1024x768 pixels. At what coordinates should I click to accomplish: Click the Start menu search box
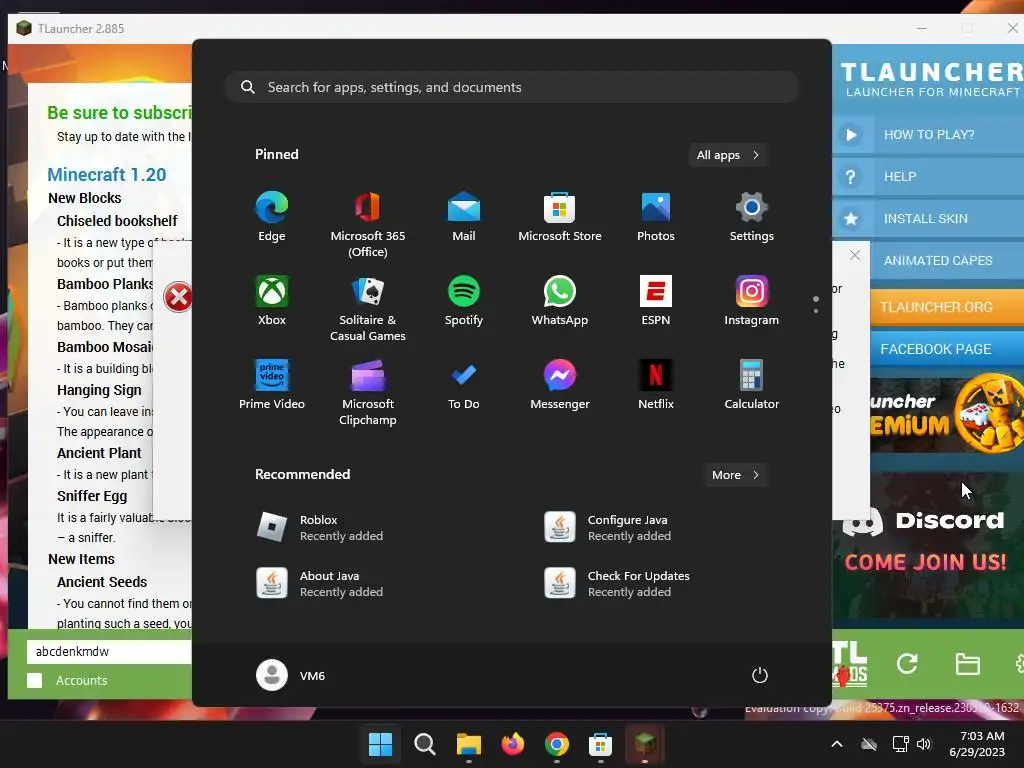pyautogui.click(x=512, y=88)
